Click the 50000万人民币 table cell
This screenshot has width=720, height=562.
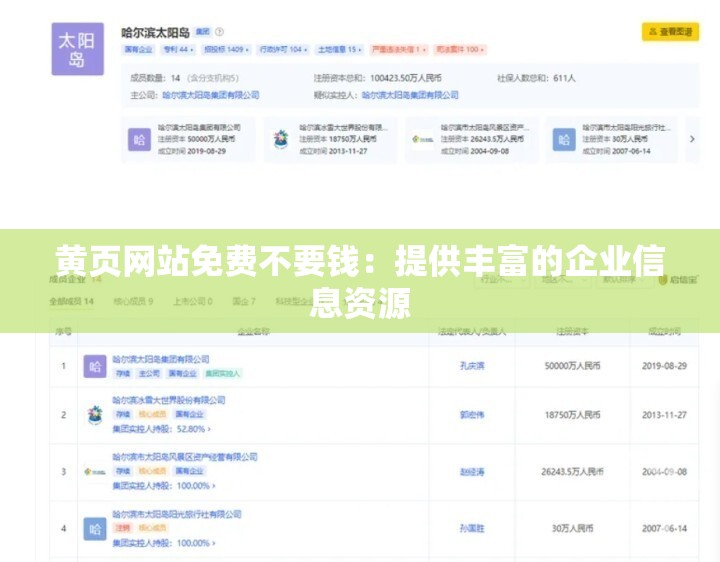pos(572,366)
